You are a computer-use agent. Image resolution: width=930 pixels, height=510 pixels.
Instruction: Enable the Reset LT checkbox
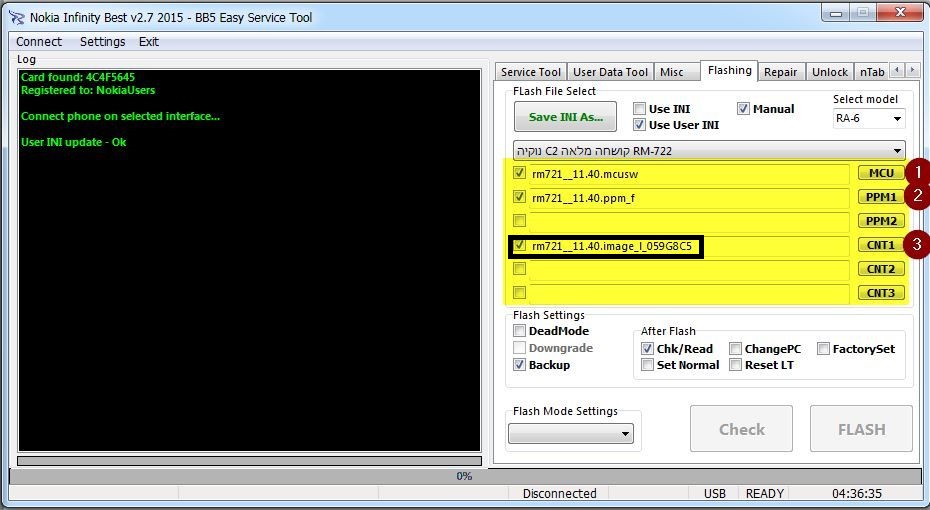coord(735,364)
